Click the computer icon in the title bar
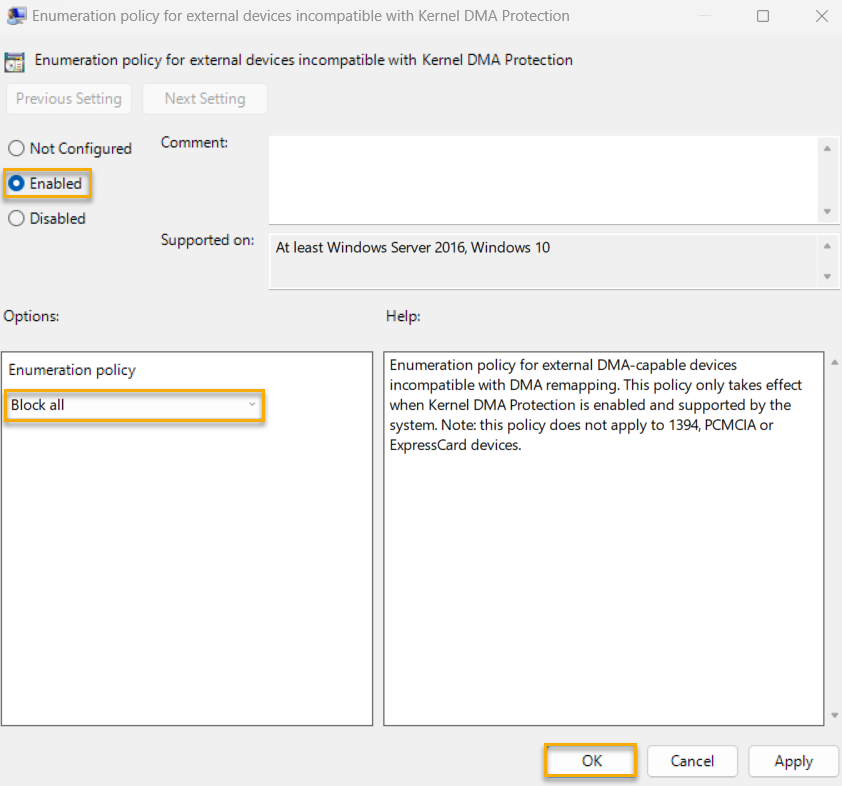Image resolution: width=842 pixels, height=786 pixels. click(x=16, y=16)
